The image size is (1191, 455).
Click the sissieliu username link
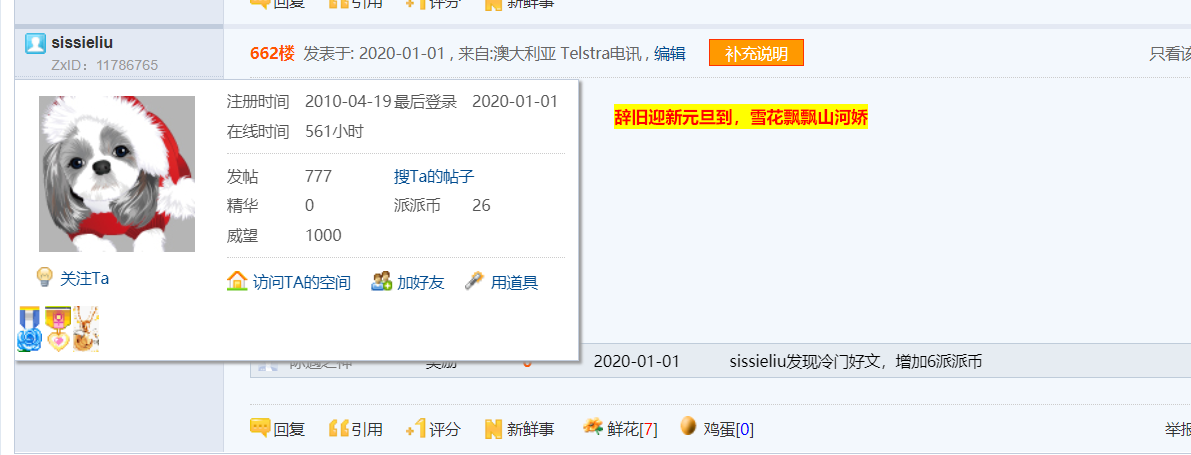pyautogui.click(x=82, y=43)
